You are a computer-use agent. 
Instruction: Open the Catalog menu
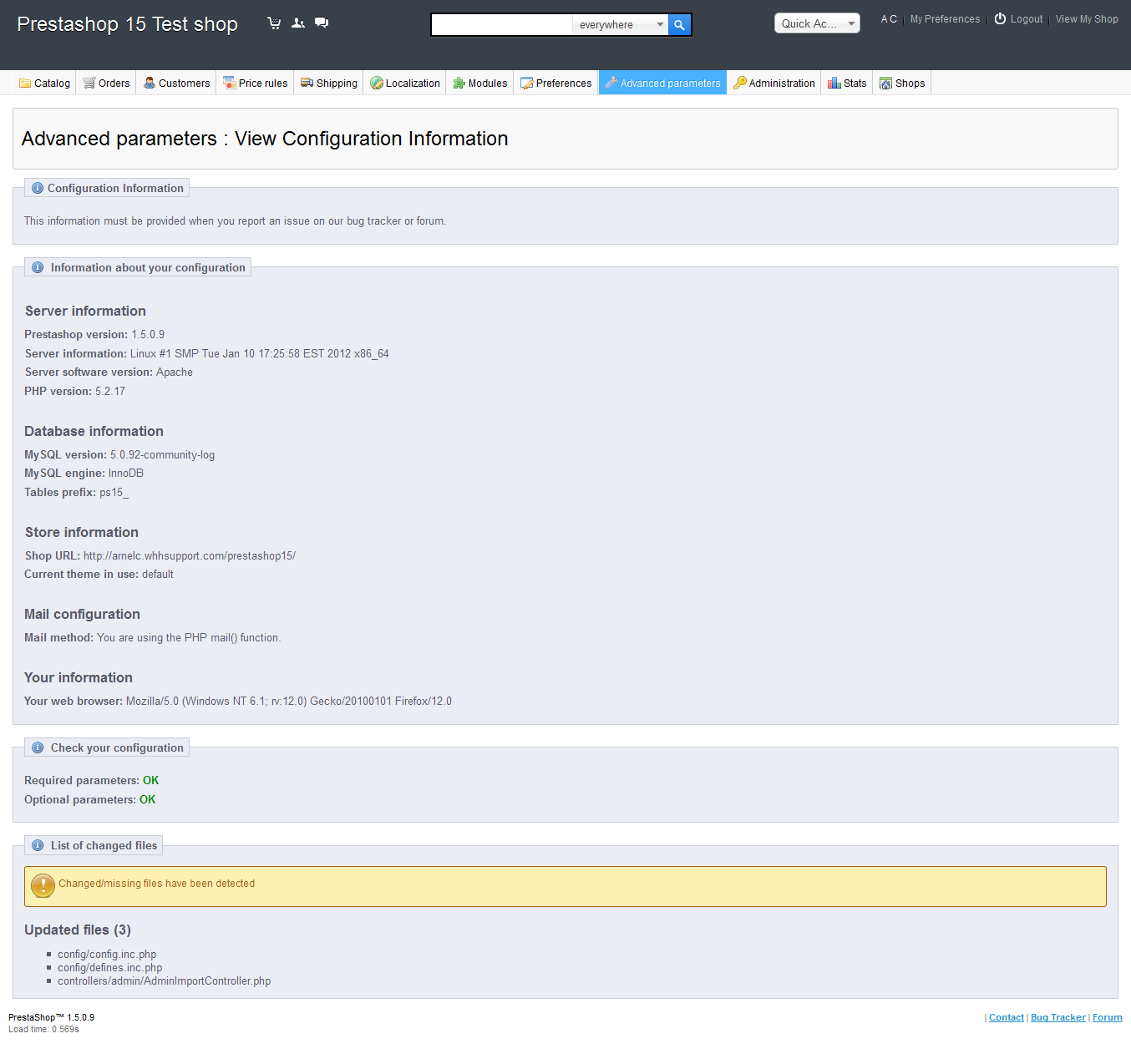[45, 84]
